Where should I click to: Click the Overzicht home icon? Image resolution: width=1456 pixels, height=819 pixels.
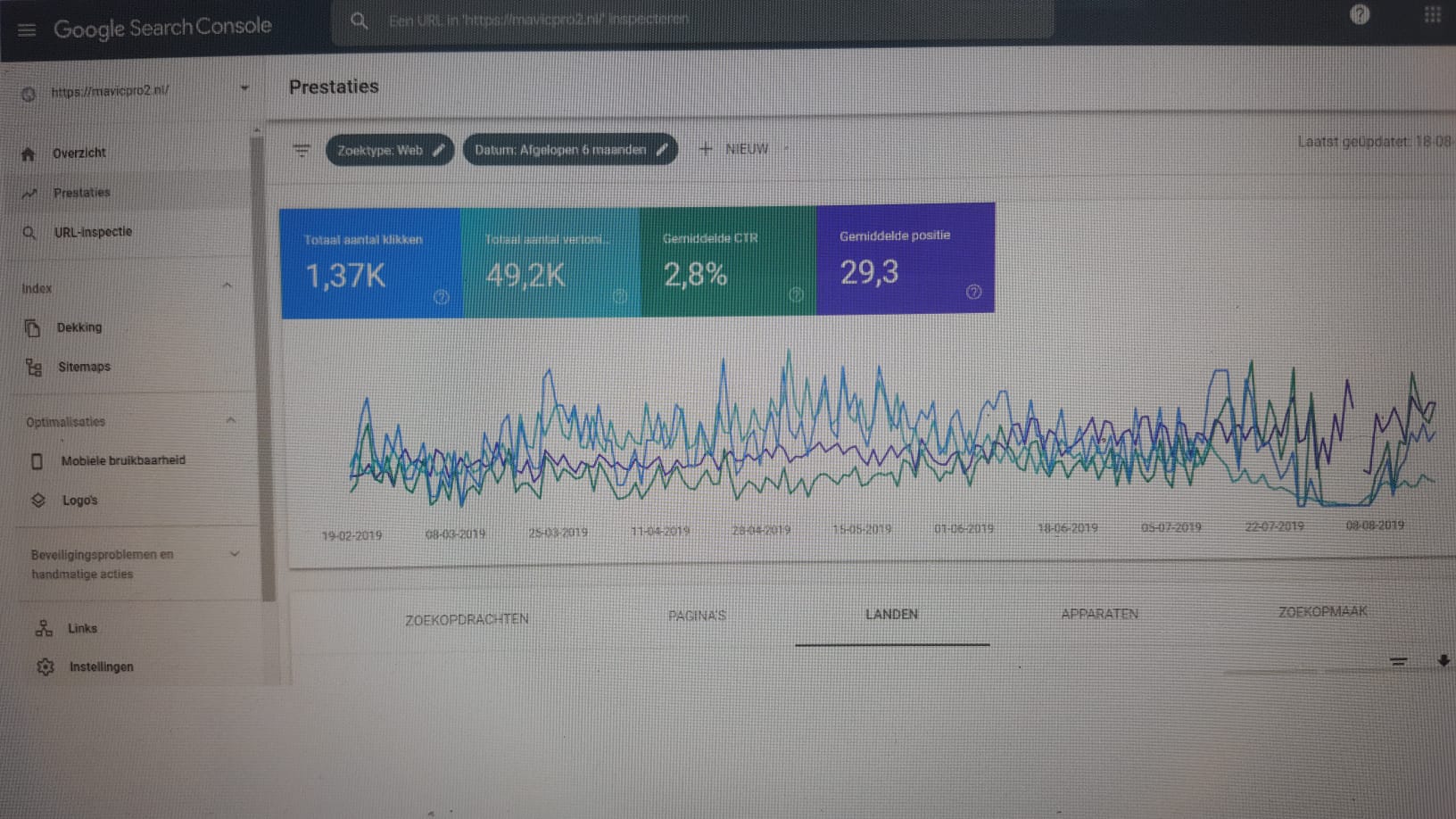point(28,154)
